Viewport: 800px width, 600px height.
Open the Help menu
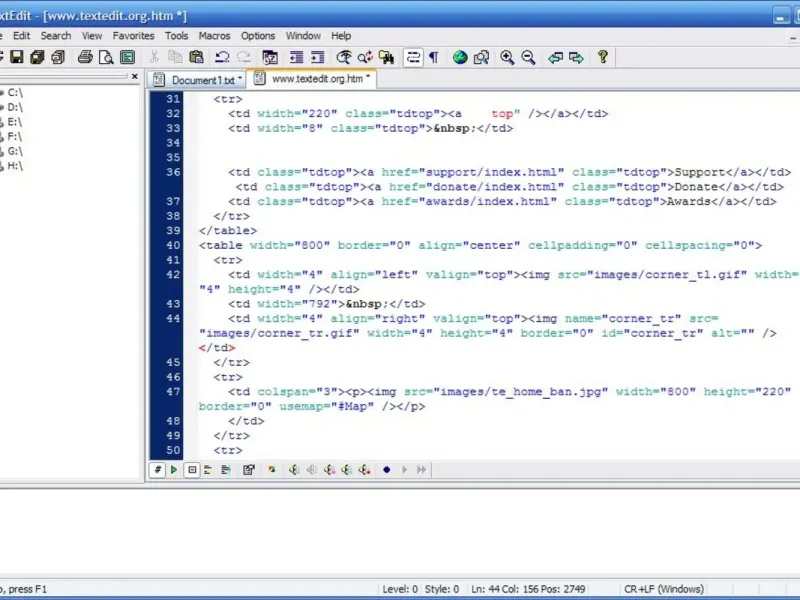click(341, 36)
